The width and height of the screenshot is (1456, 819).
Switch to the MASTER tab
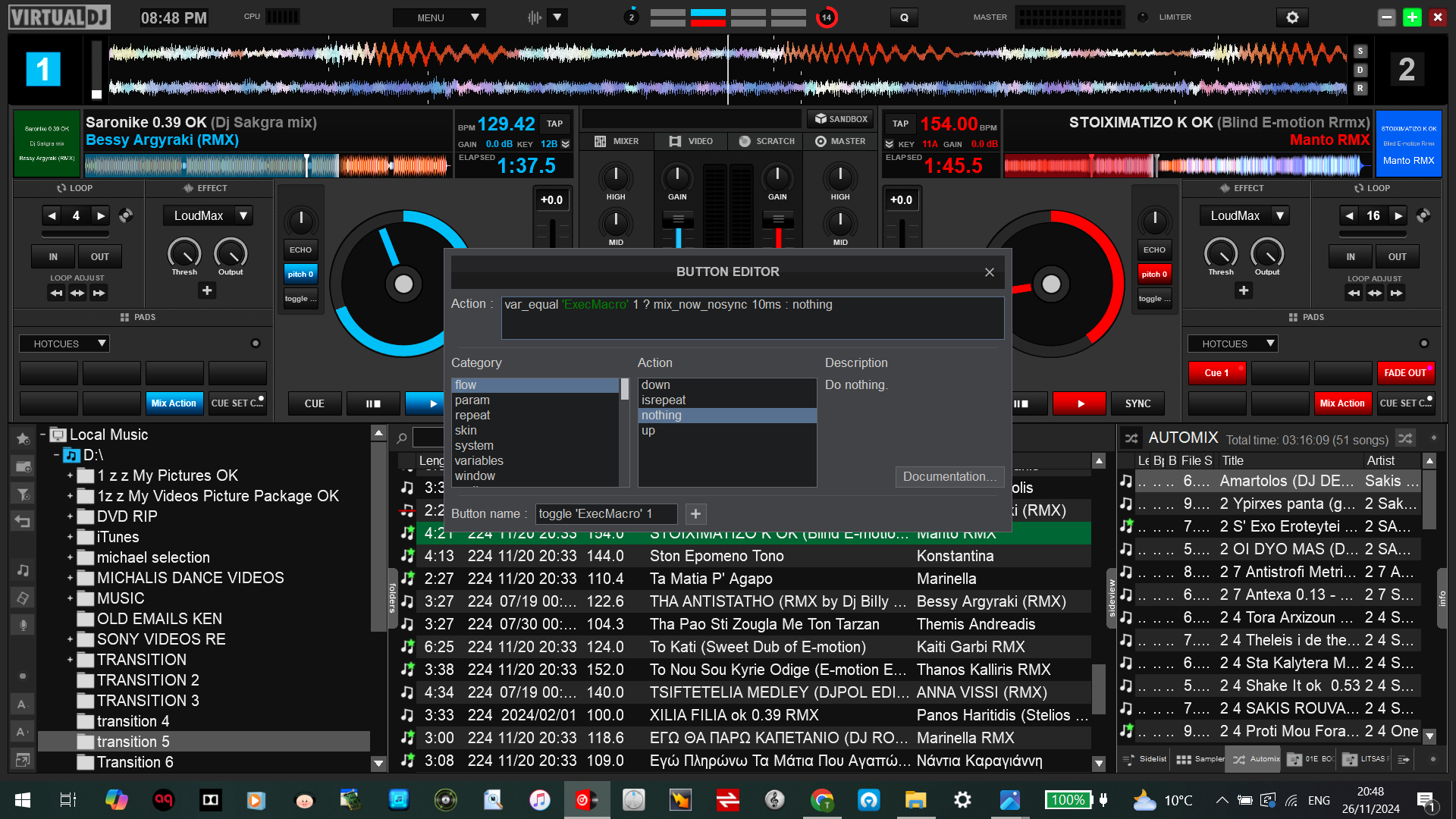(x=840, y=141)
